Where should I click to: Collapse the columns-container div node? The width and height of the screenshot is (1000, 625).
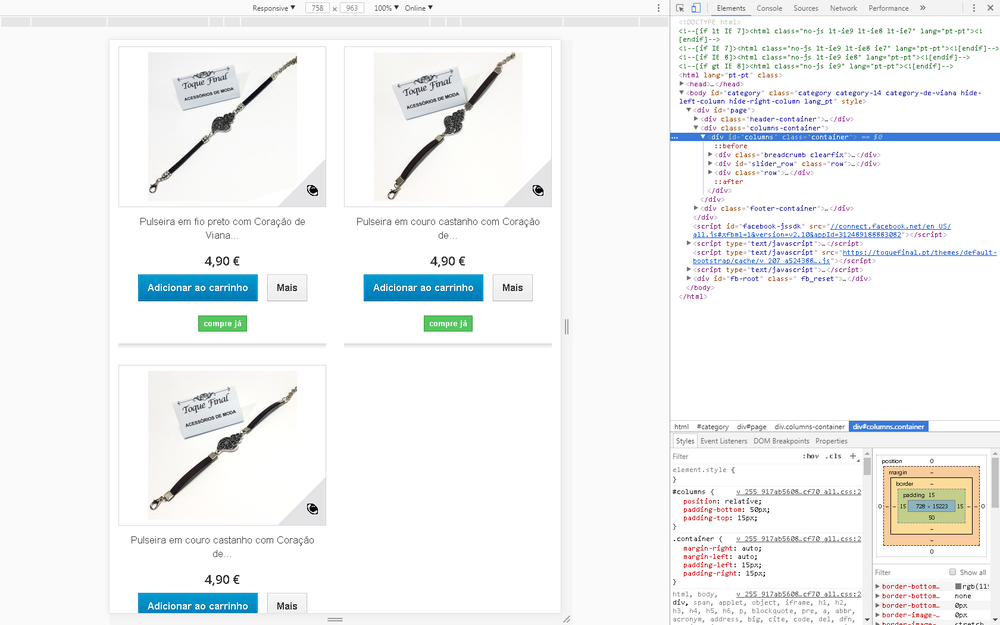(x=696, y=128)
